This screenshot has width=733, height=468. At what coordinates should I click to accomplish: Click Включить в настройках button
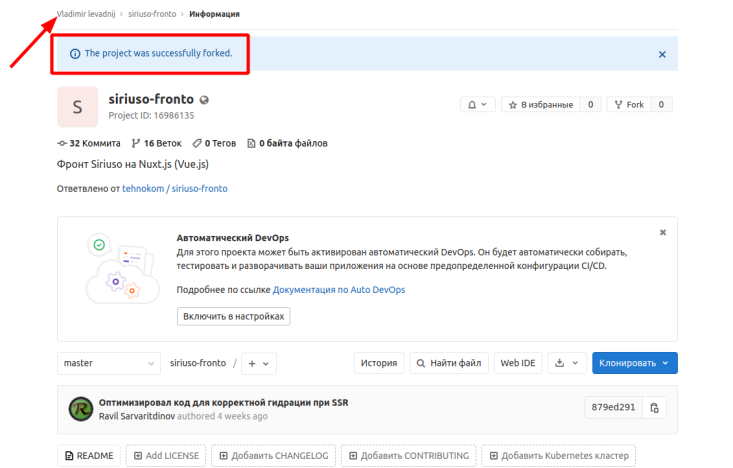point(233,317)
